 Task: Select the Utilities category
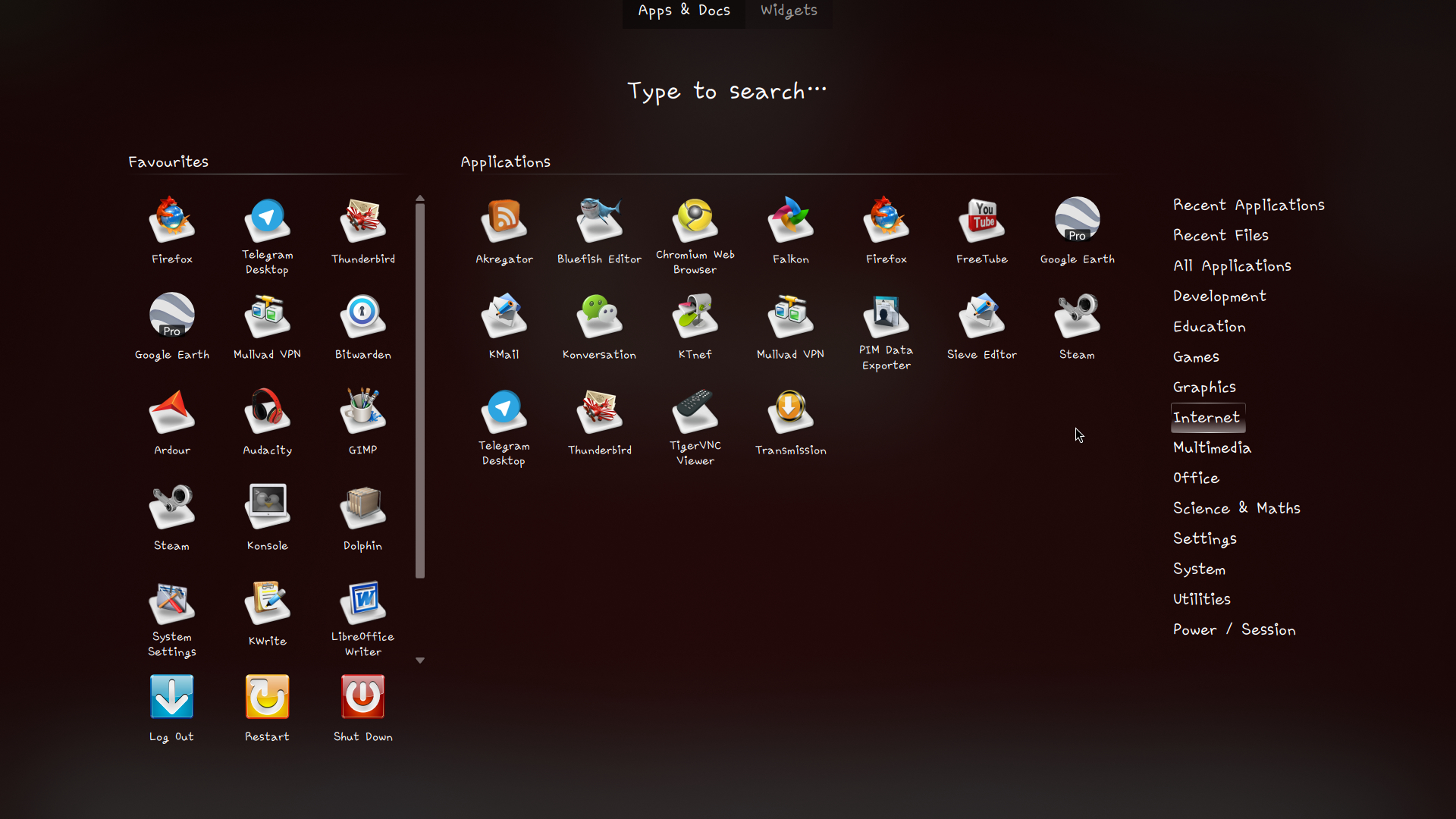[1202, 600]
